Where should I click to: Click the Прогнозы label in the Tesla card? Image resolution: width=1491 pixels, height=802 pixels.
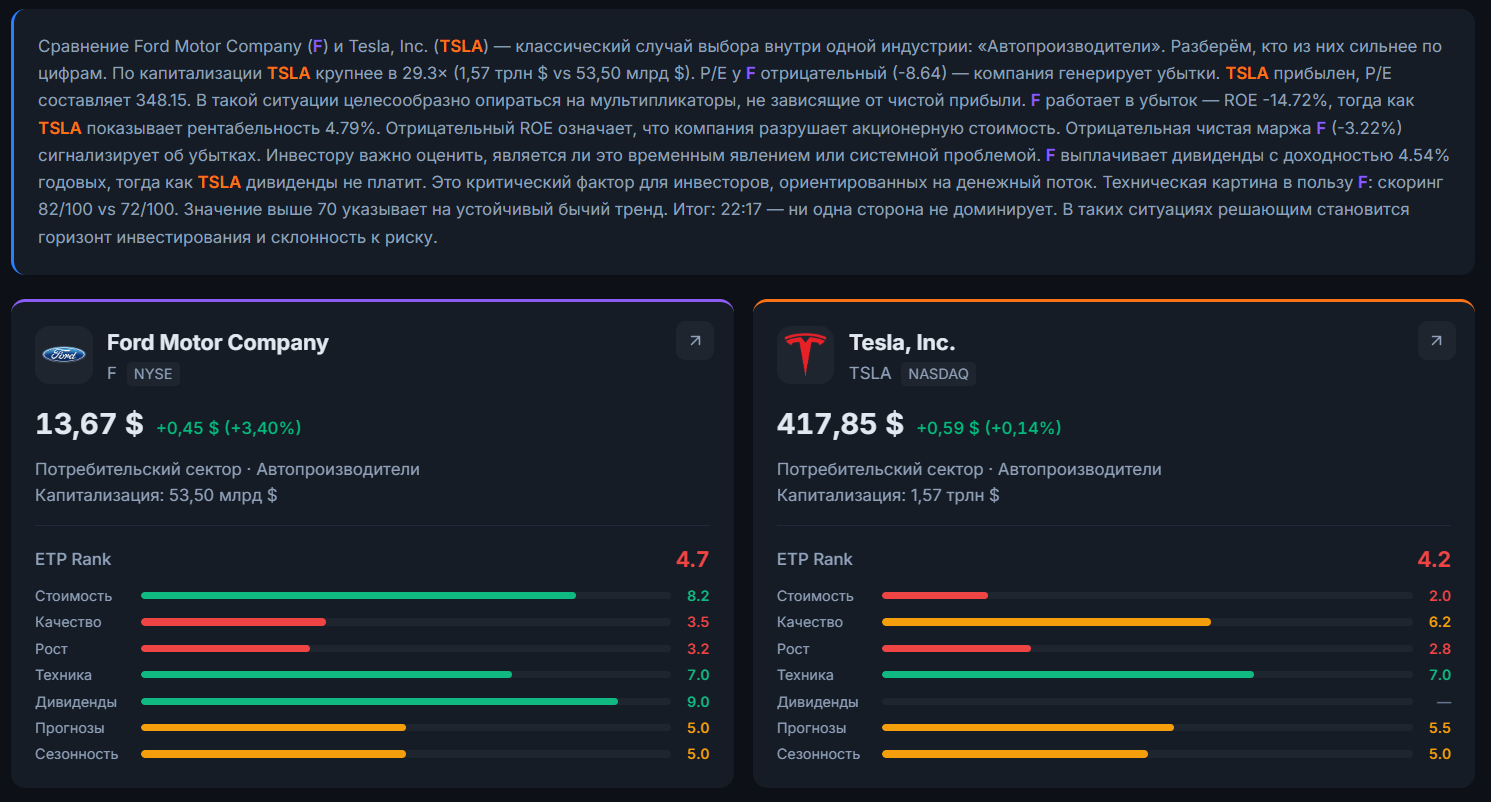(811, 728)
